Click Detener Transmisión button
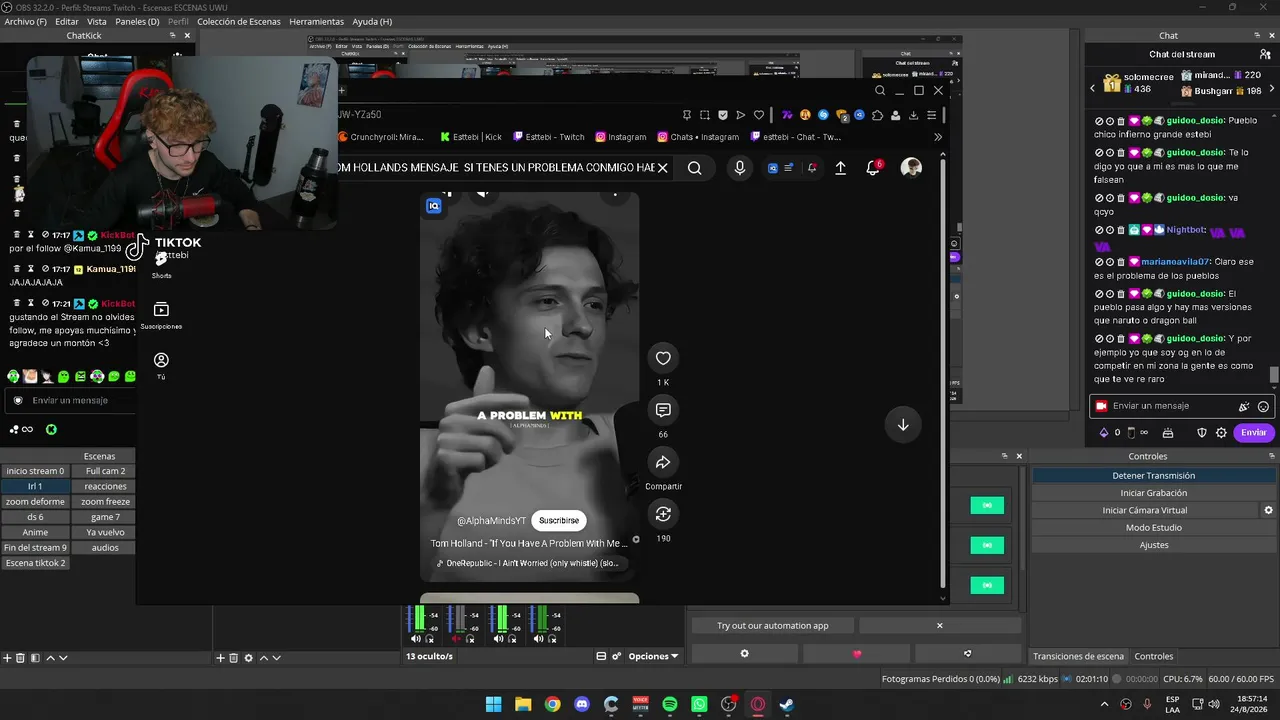The image size is (1280, 720). point(1154,476)
